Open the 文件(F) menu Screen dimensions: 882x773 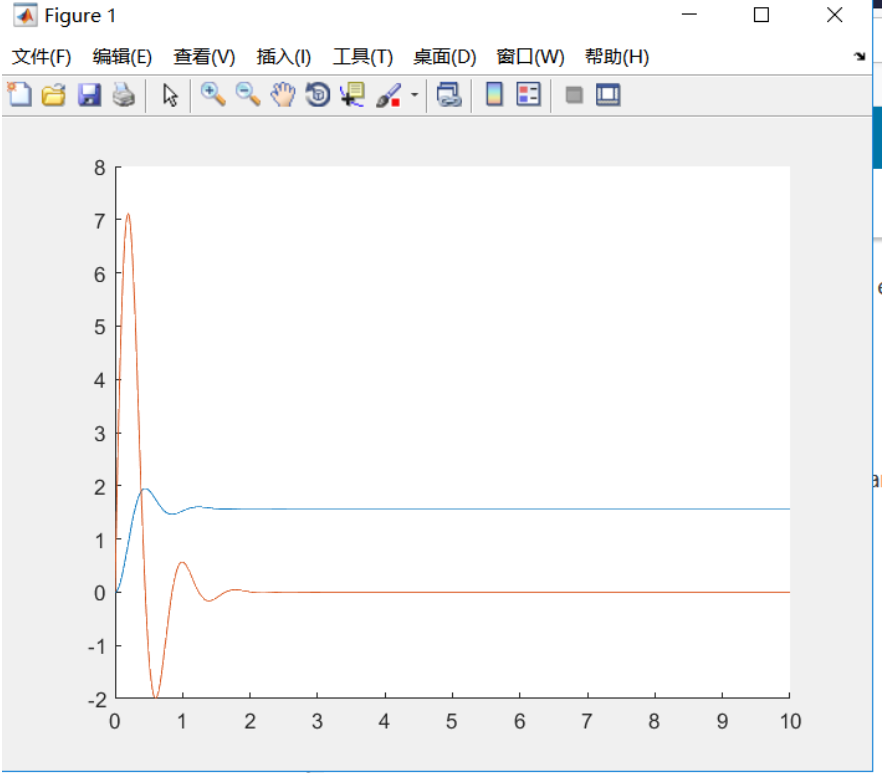[42, 57]
